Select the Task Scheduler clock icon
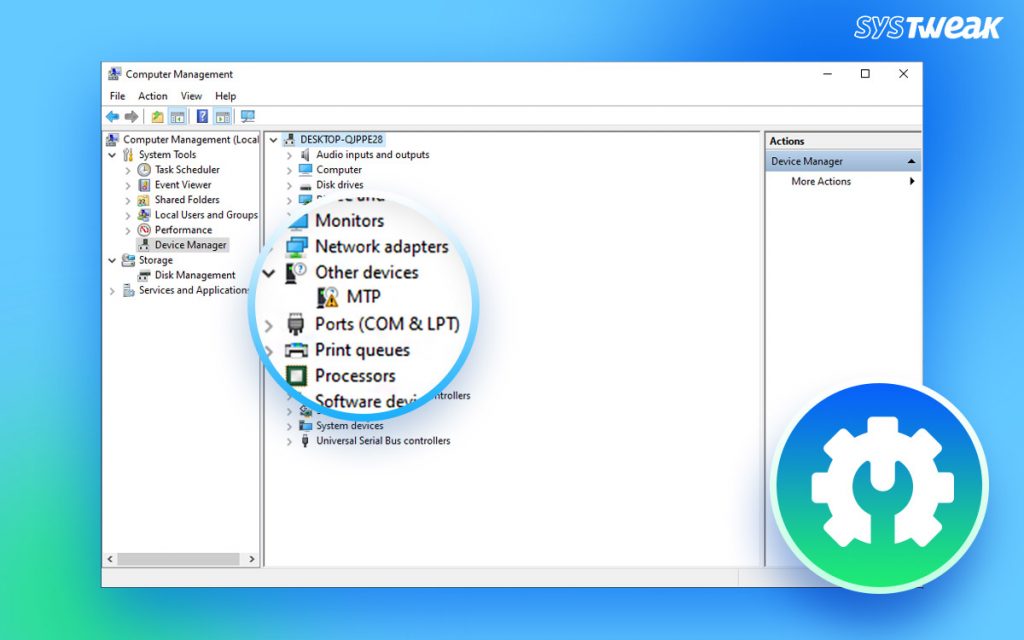 point(143,170)
